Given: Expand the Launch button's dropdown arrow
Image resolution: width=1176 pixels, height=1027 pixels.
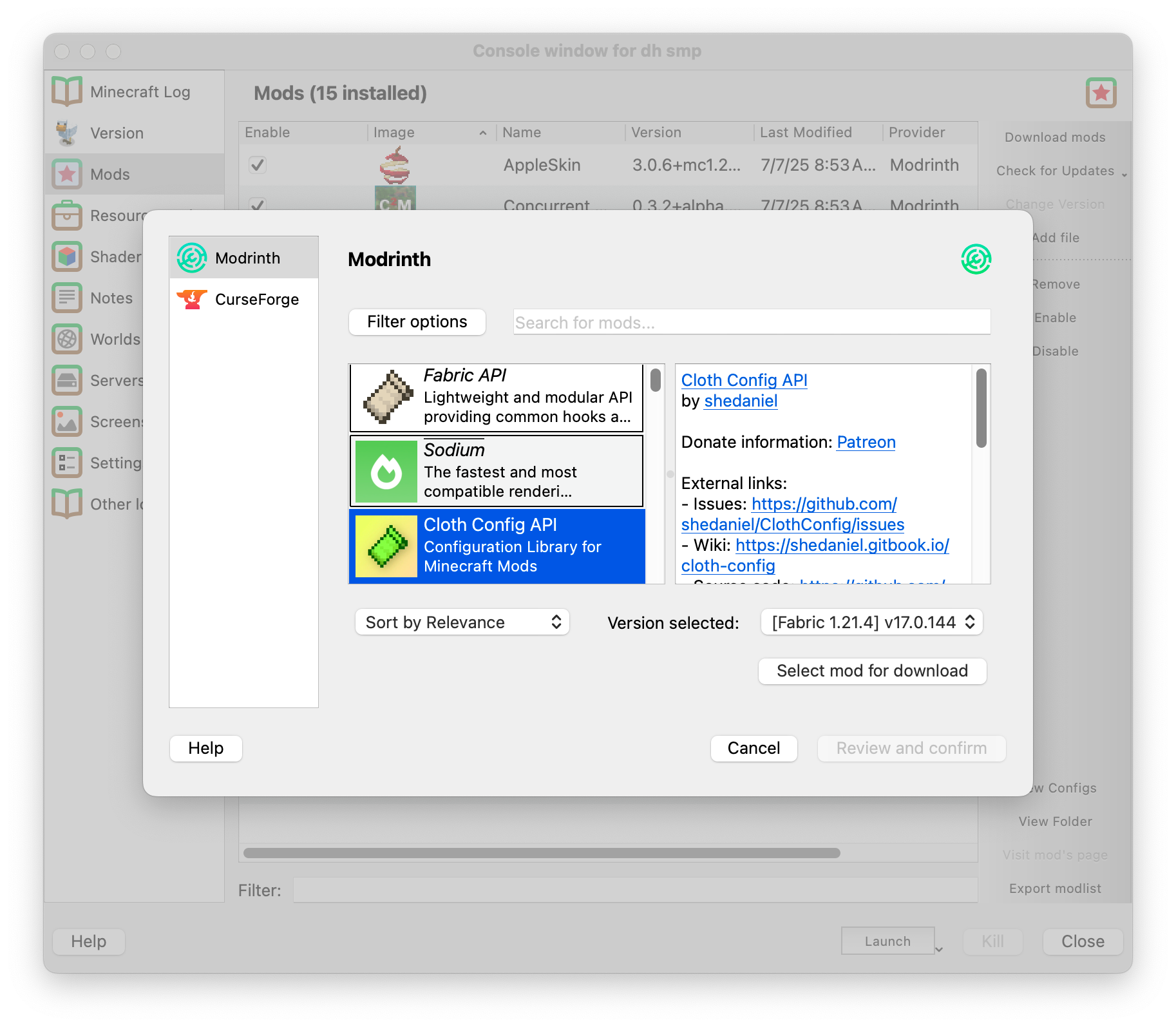Looking at the screenshot, I should (x=939, y=949).
